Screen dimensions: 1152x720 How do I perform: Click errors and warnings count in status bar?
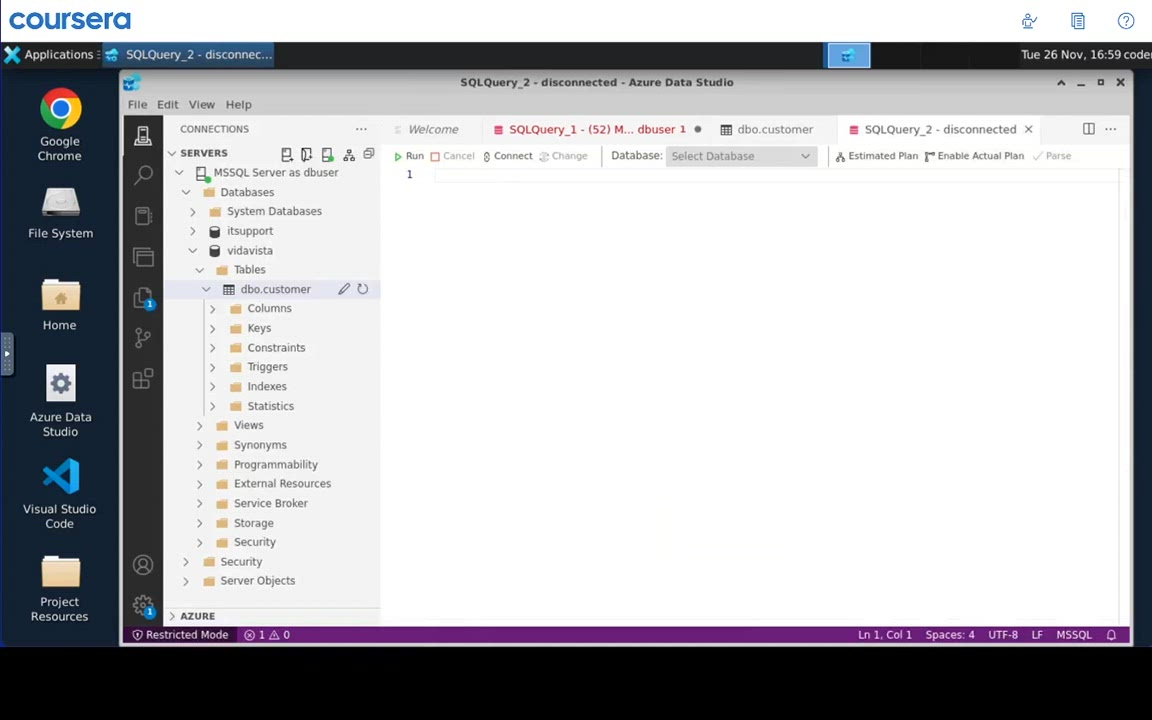coord(267,635)
